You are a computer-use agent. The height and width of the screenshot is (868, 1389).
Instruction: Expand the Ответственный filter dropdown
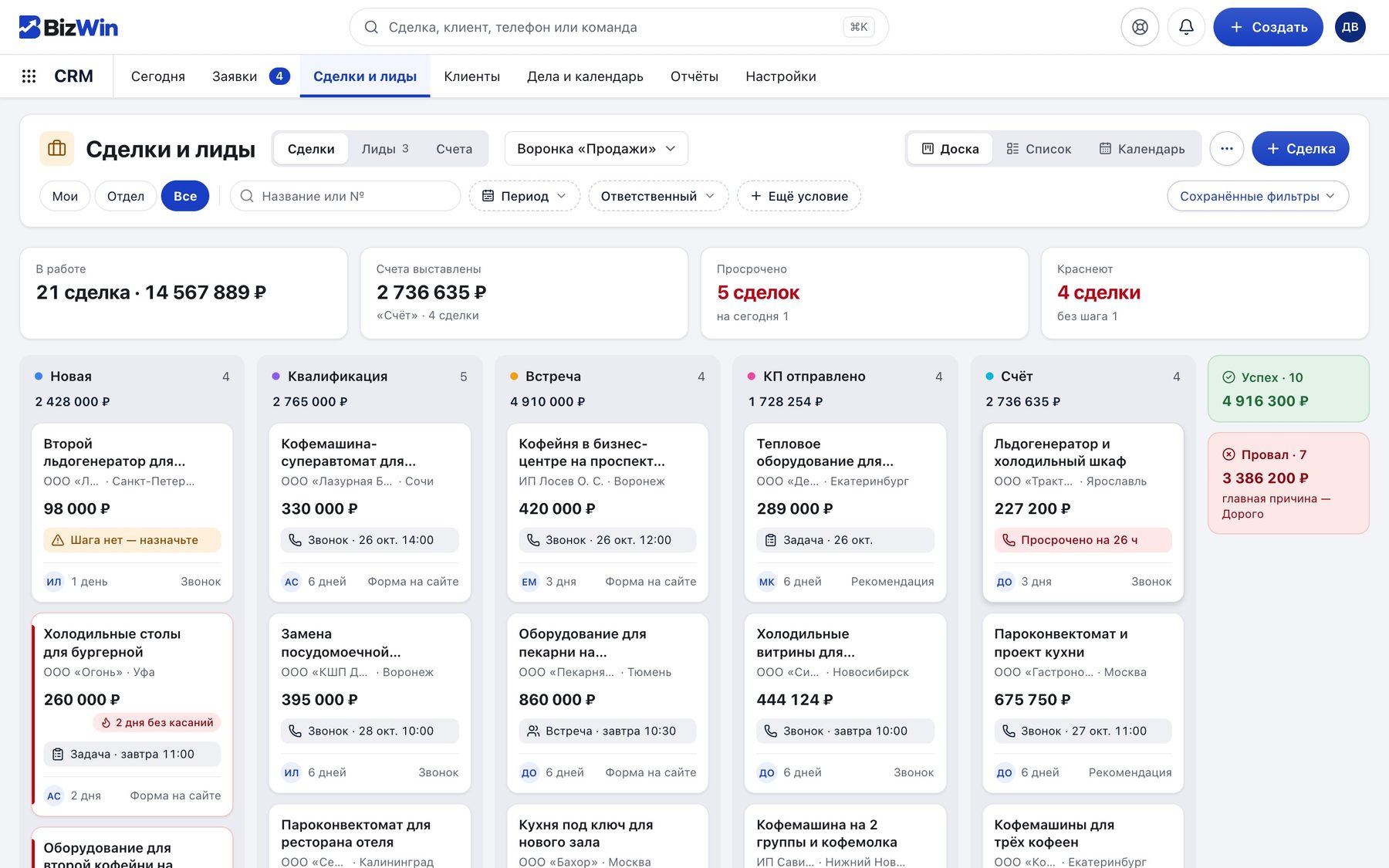pyautogui.click(x=657, y=196)
